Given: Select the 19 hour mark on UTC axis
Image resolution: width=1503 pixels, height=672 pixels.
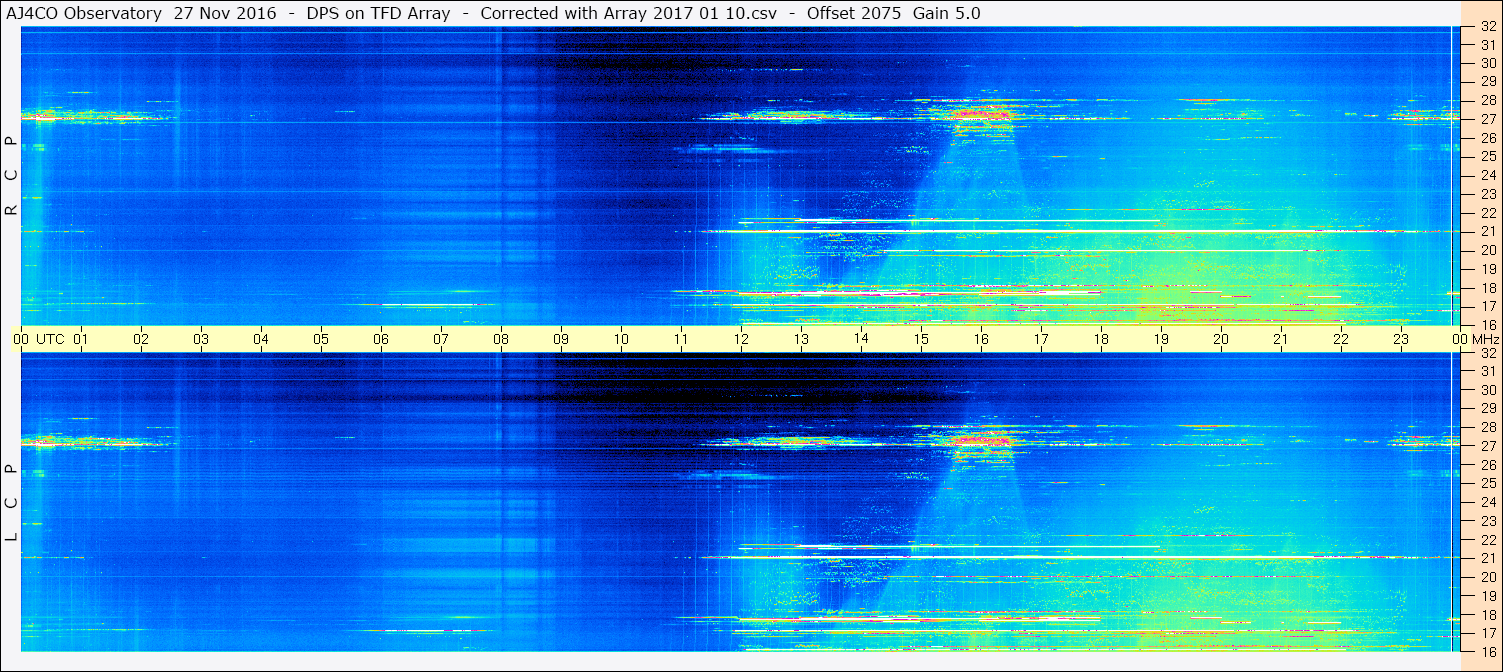Looking at the screenshot, I should [x=1161, y=339].
